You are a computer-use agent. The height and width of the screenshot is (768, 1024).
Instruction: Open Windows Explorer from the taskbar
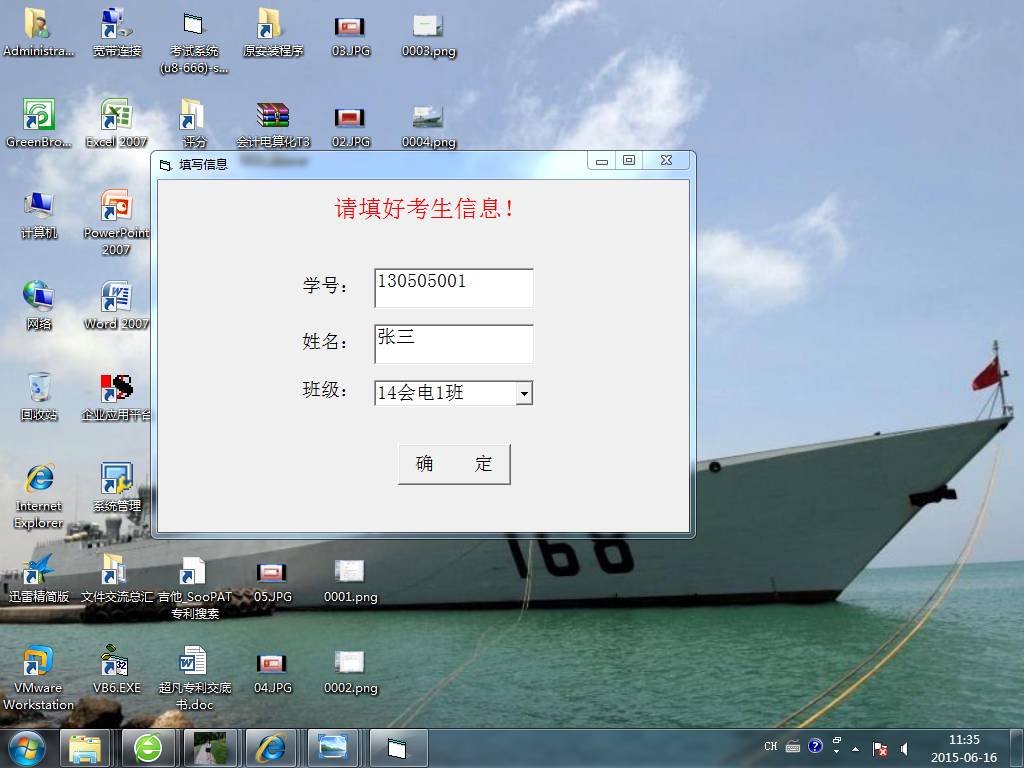pos(86,747)
